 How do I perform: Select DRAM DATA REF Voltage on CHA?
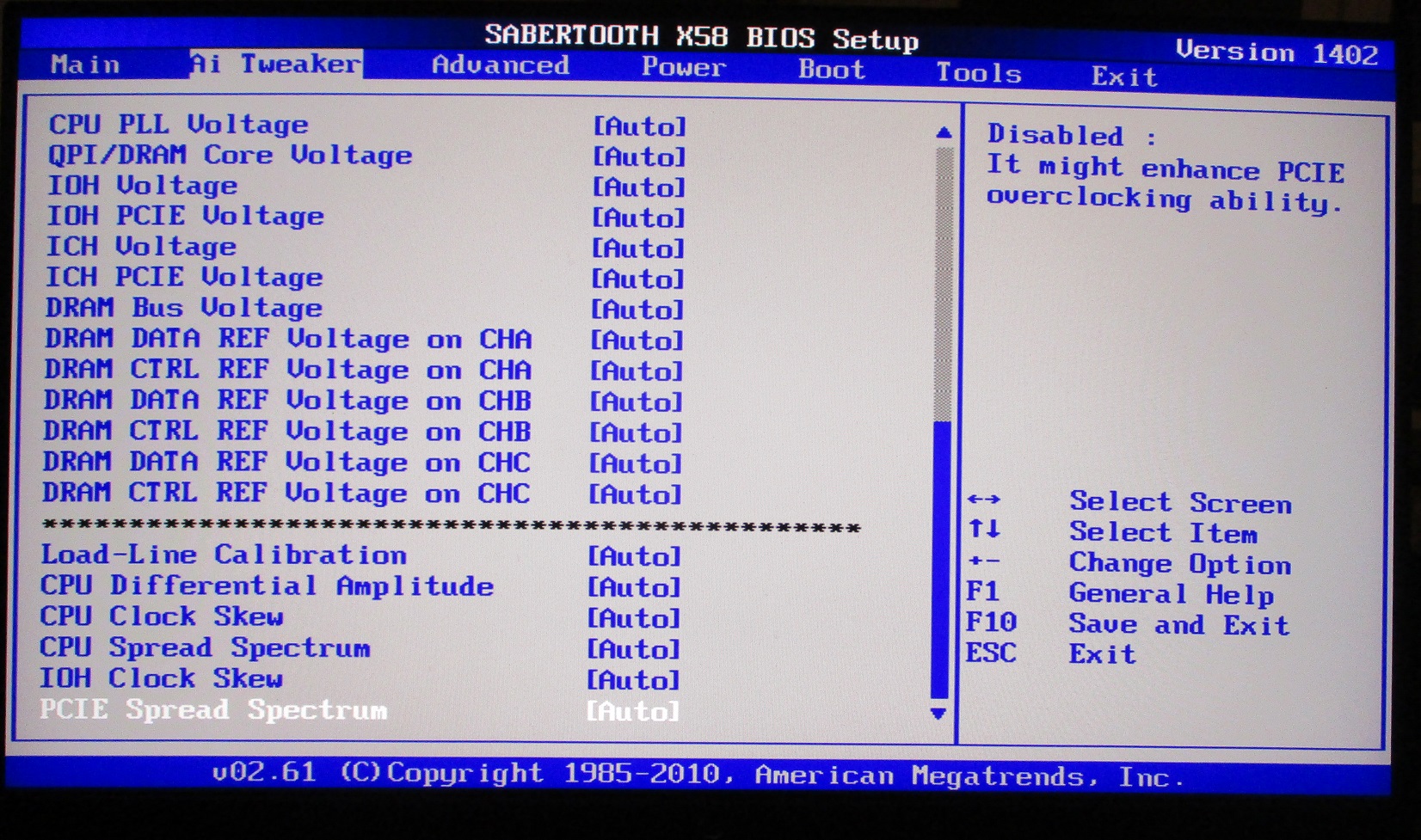[288, 339]
